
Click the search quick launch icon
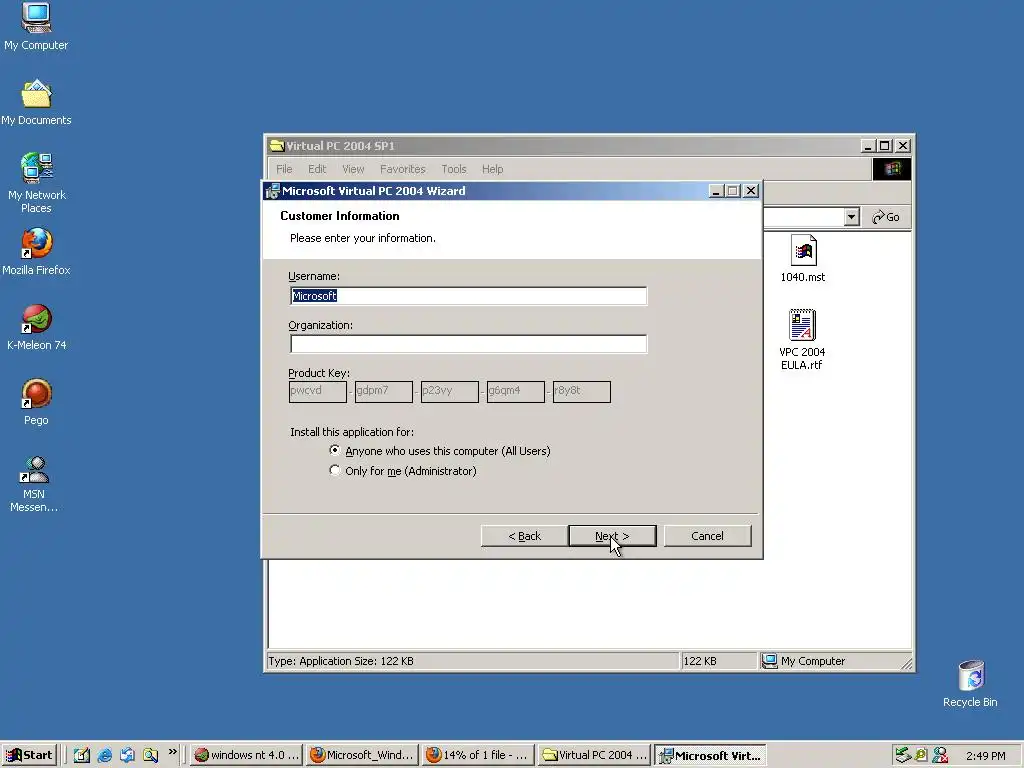click(x=150, y=755)
